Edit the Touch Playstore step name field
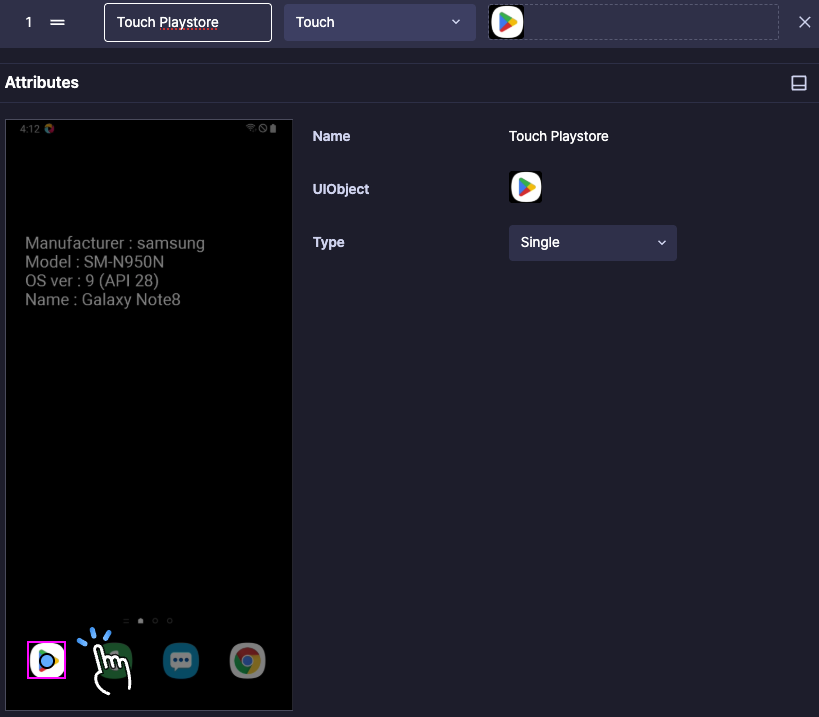 point(188,22)
